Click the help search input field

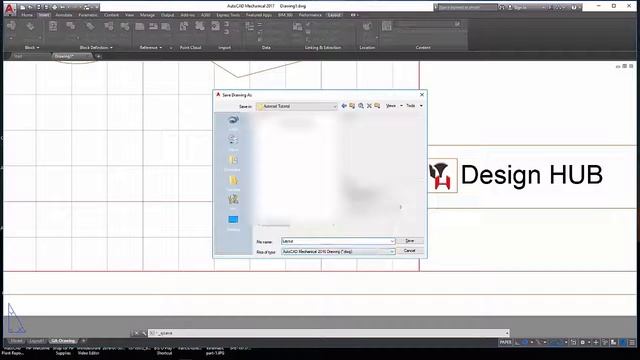(x=467, y=7)
